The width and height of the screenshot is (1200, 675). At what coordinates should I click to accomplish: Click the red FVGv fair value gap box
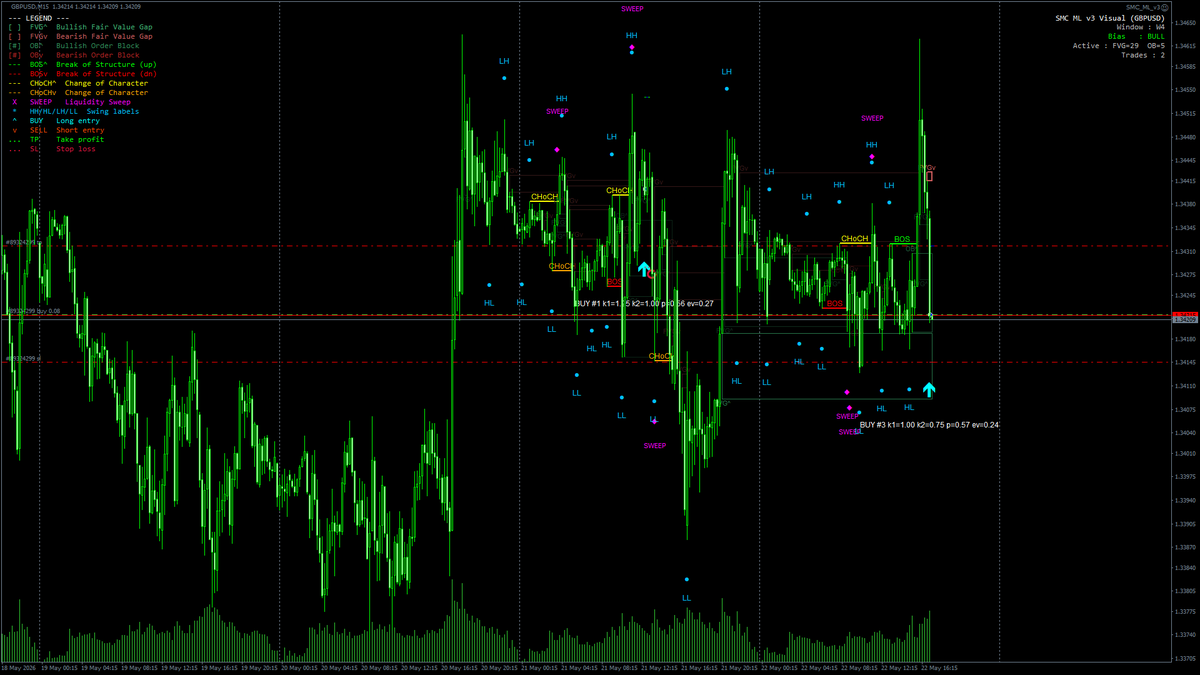929,176
